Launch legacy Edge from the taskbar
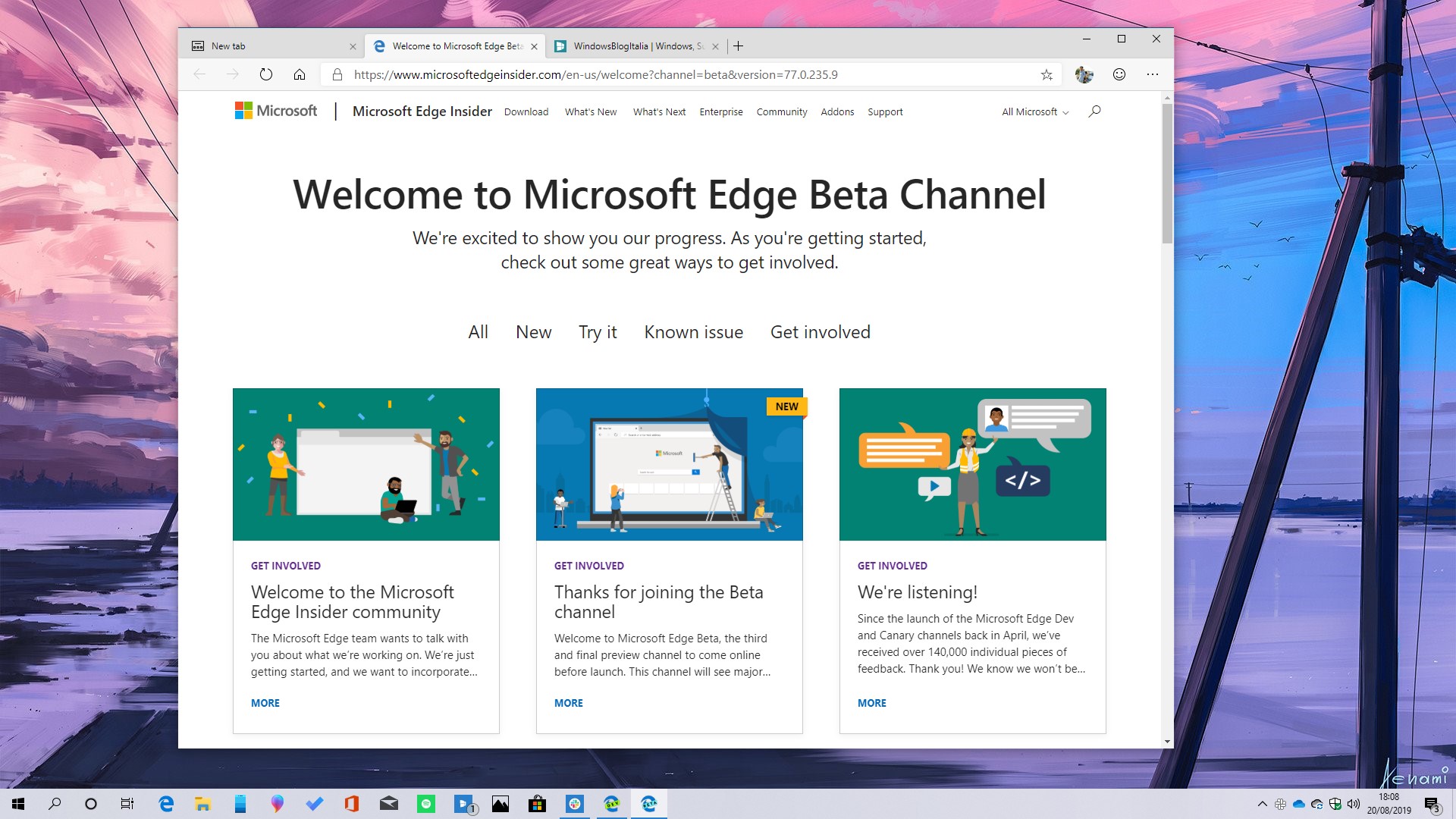The width and height of the screenshot is (1456, 819). [x=166, y=804]
